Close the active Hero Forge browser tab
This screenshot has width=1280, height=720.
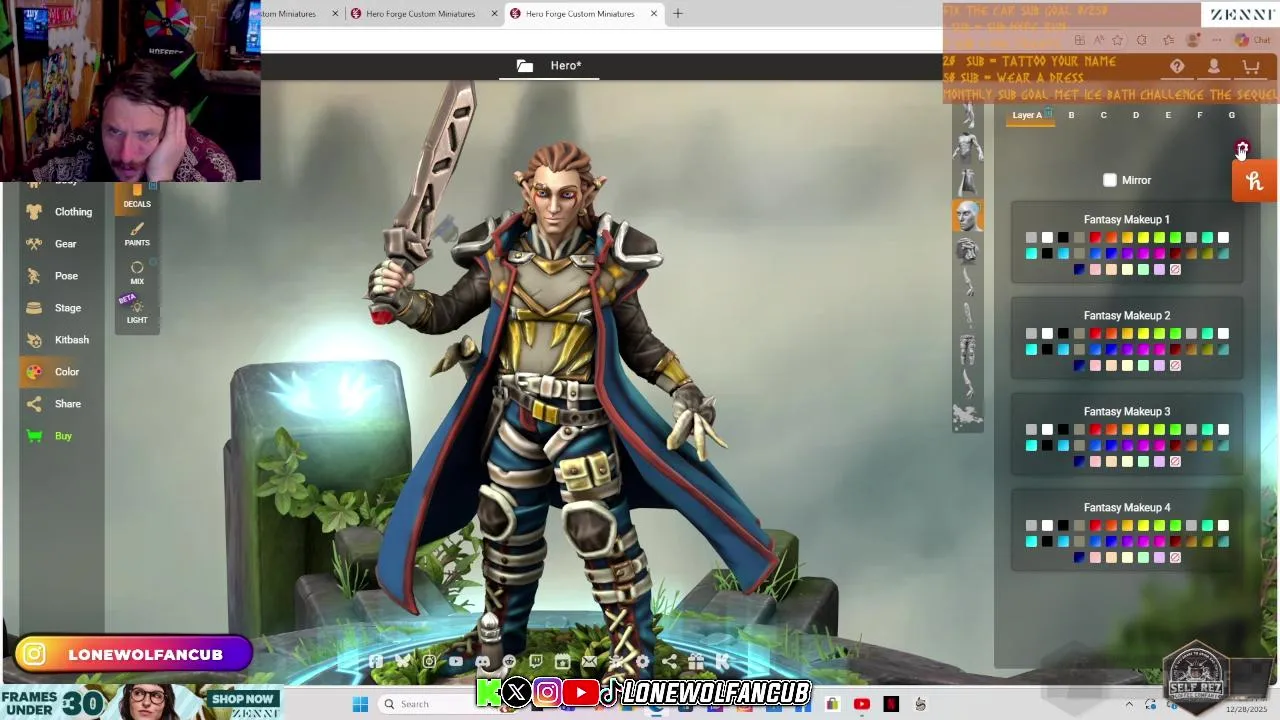(654, 13)
